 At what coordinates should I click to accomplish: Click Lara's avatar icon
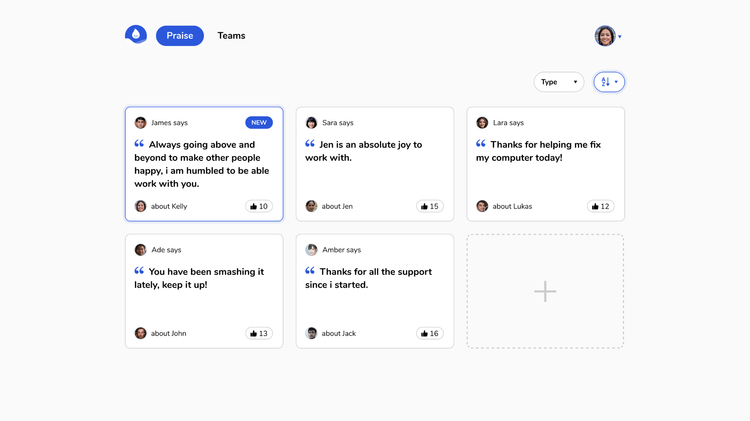pyautogui.click(x=482, y=123)
